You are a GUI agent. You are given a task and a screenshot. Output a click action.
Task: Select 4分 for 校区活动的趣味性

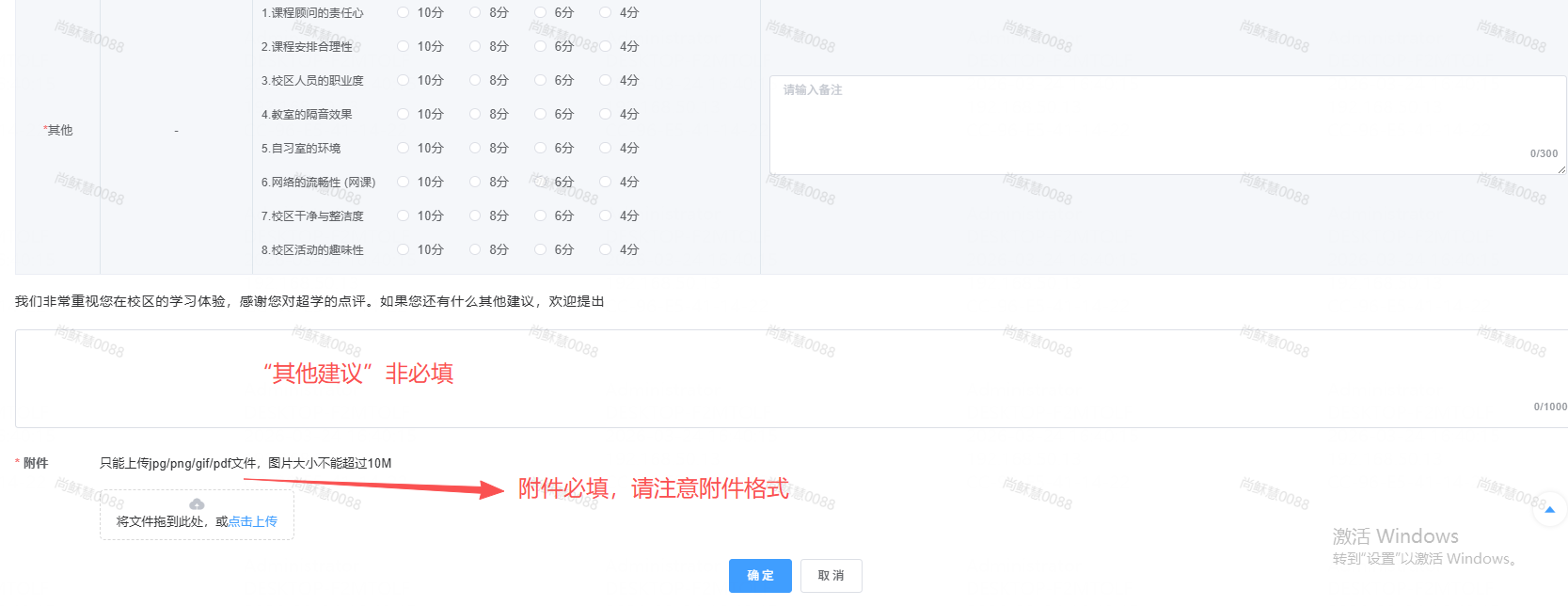pyautogui.click(x=606, y=250)
